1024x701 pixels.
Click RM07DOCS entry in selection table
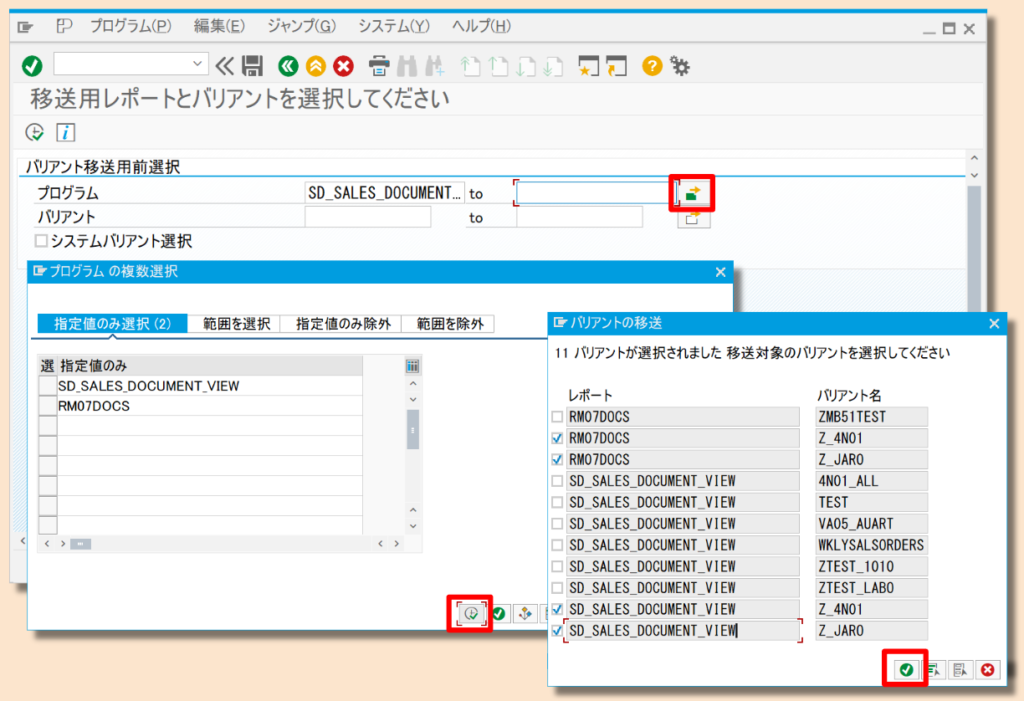coord(210,406)
